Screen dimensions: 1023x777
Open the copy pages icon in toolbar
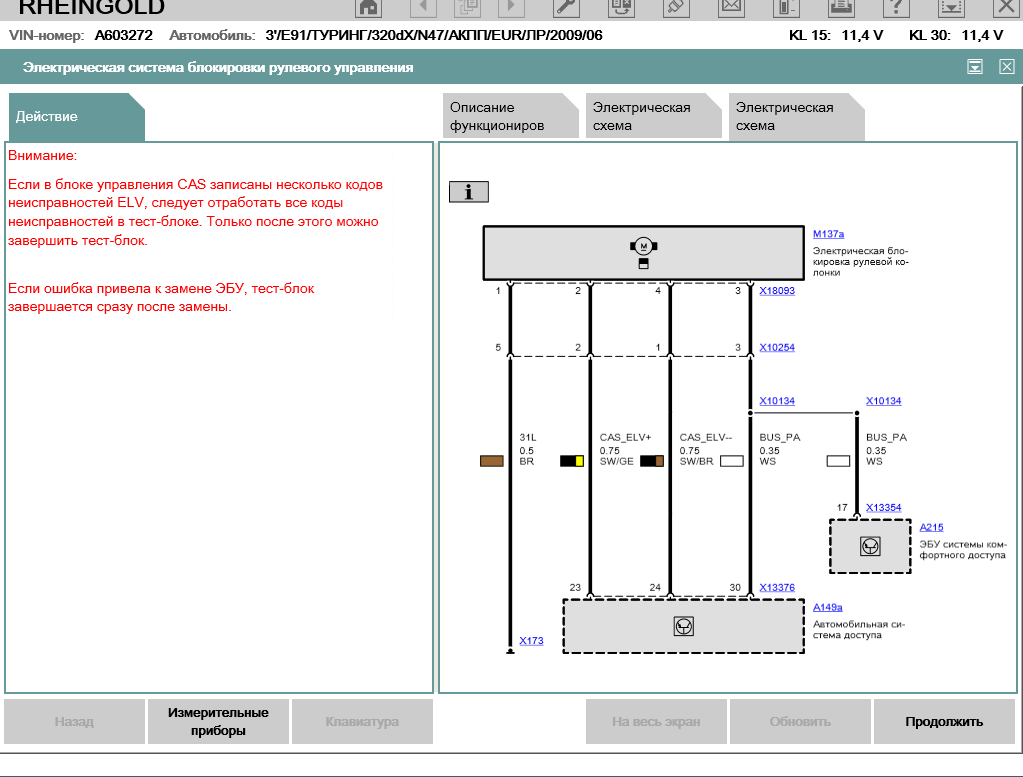pos(467,7)
